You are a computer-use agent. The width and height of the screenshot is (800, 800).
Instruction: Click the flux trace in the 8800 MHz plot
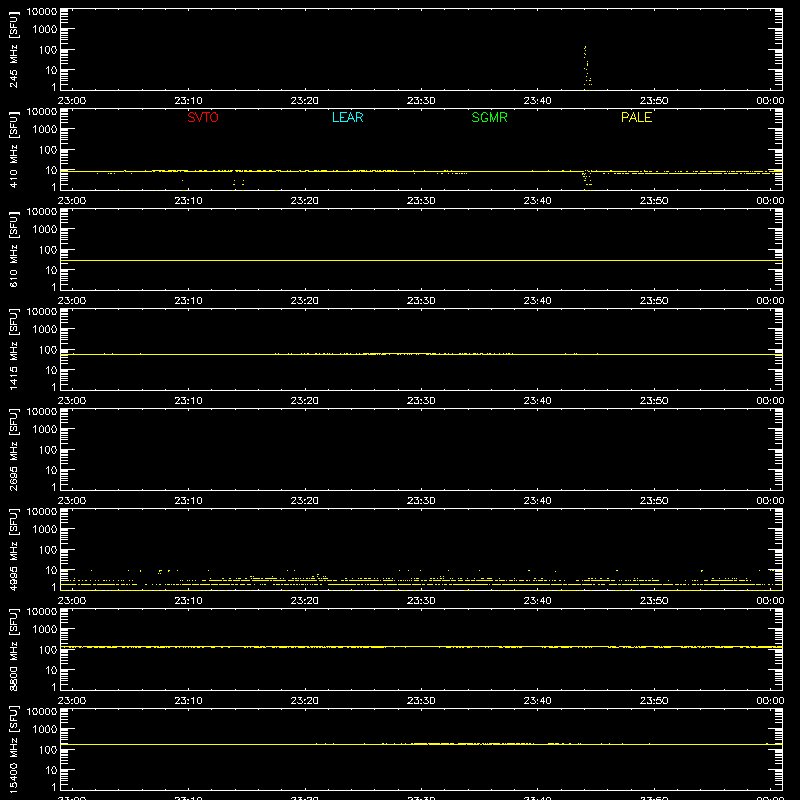click(x=421, y=647)
